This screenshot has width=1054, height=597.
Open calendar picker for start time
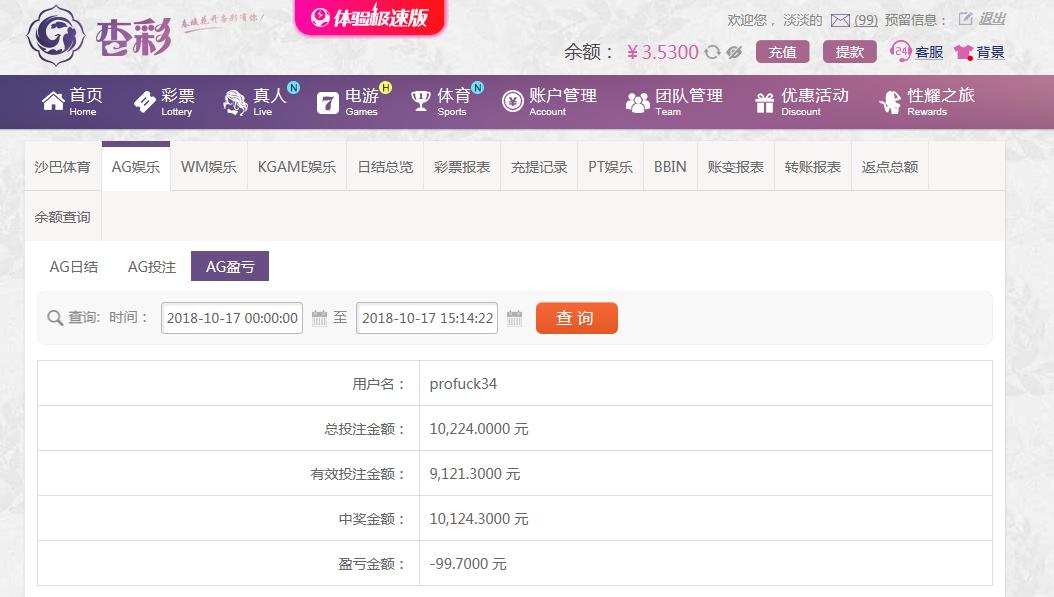(320, 318)
